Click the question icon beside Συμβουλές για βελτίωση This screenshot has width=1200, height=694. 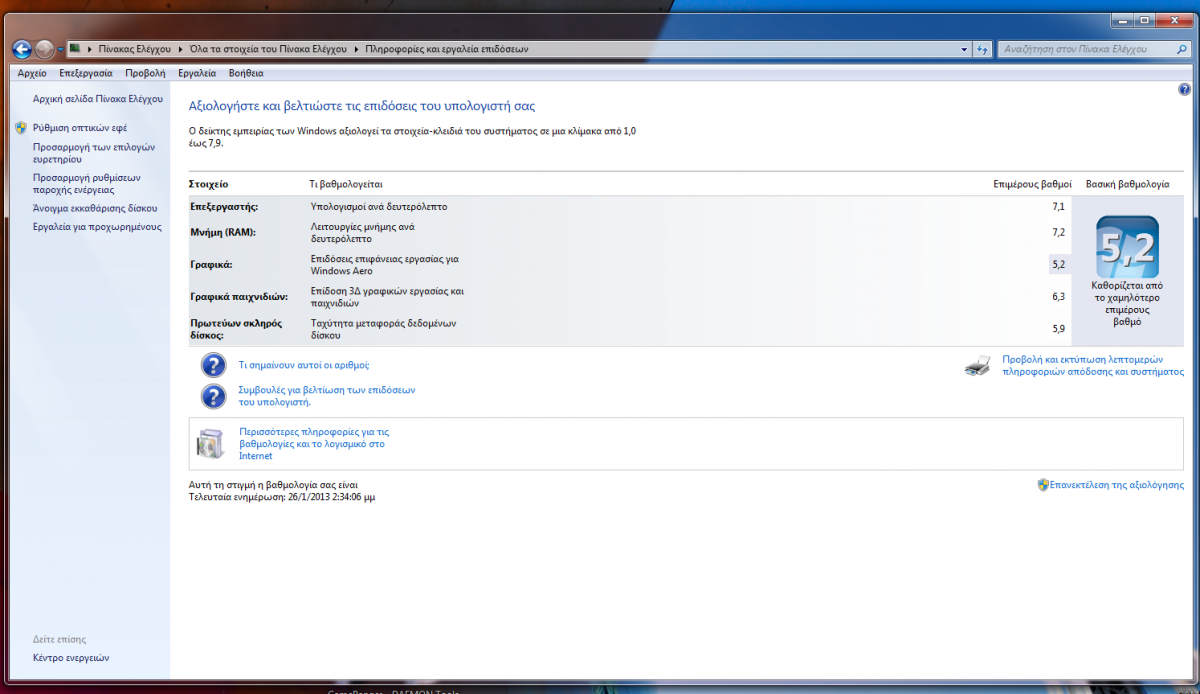[x=213, y=396]
